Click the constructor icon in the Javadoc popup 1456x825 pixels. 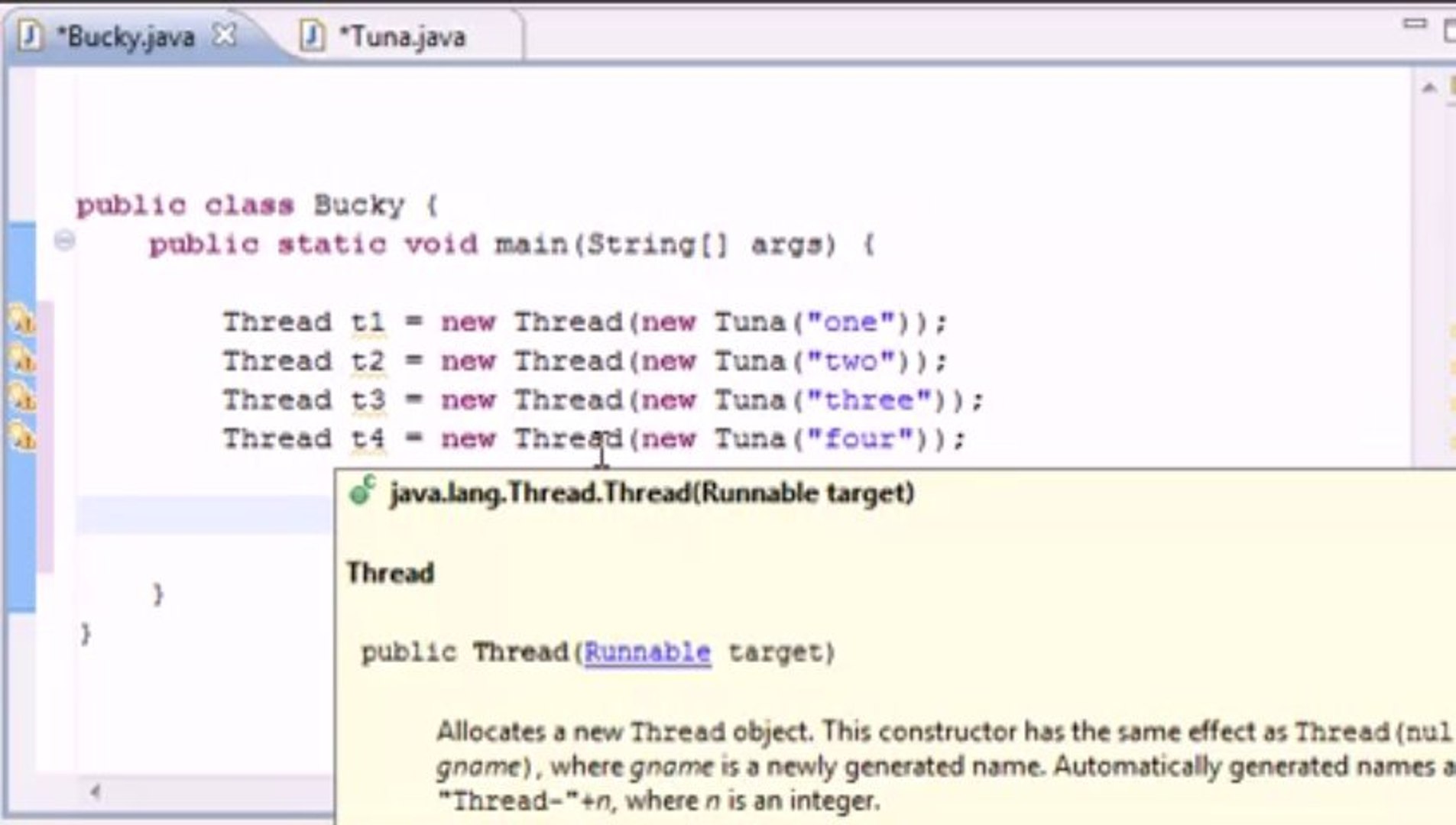coord(362,490)
